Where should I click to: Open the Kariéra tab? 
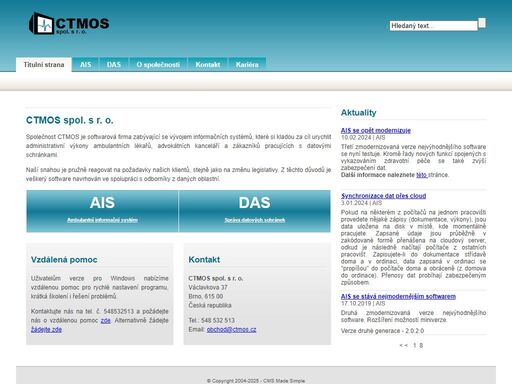[x=247, y=65]
